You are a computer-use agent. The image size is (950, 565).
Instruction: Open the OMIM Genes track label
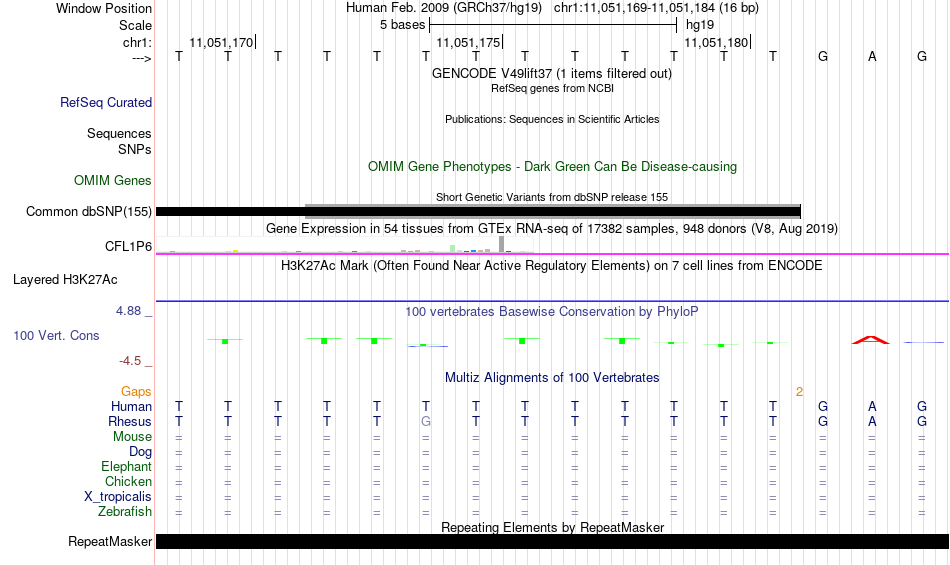click(113, 180)
